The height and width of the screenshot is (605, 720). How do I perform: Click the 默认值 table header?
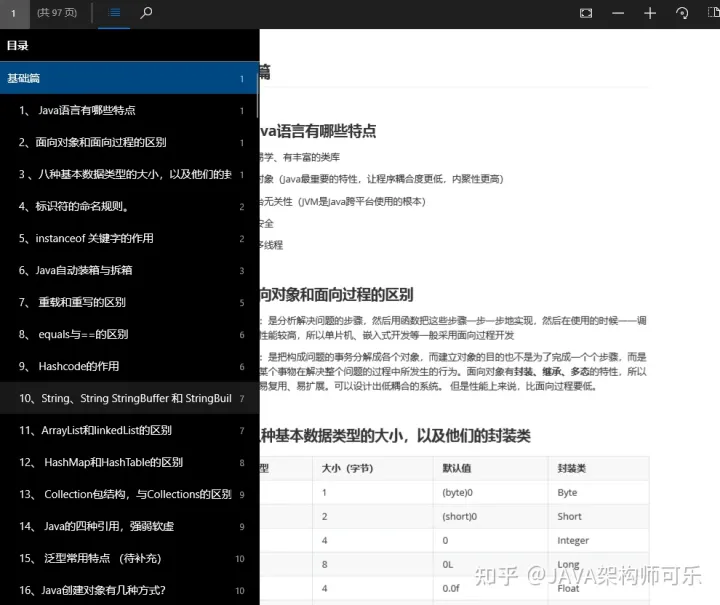pyautogui.click(x=456, y=468)
